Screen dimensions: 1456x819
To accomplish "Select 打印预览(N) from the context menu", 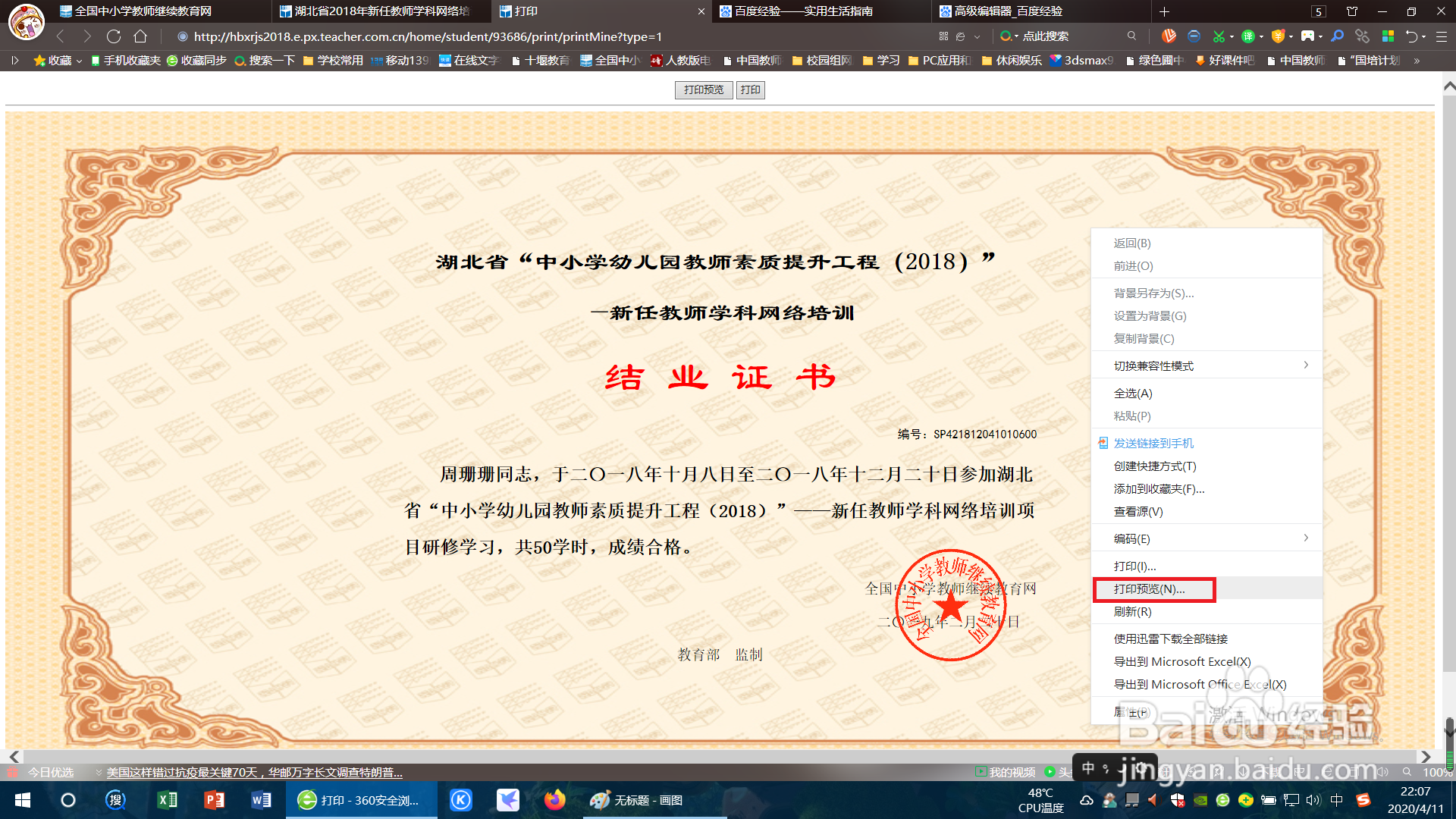I will [x=1153, y=588].
